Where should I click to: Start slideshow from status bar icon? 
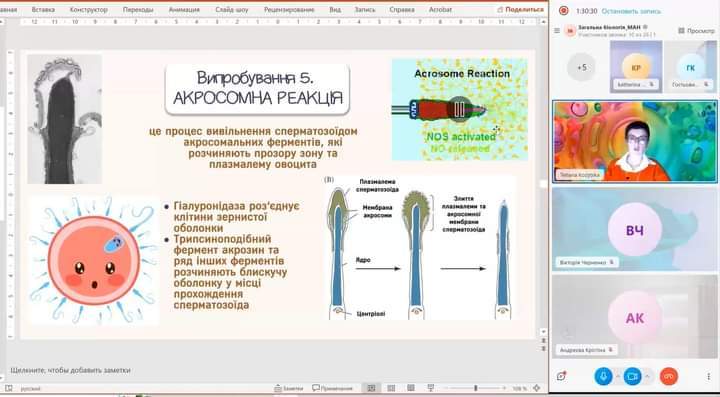[431, 388]
